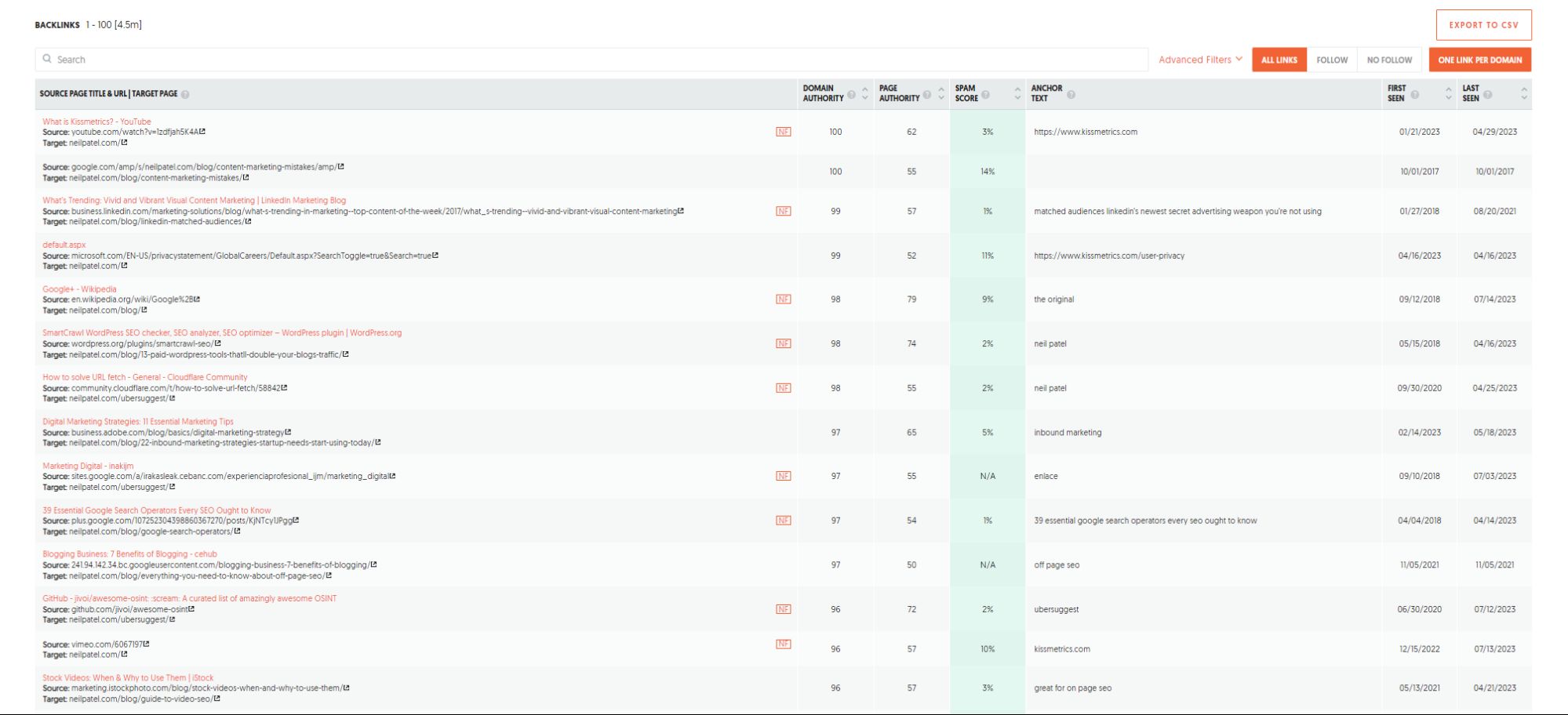This screenshot has width=1568, height=715.
Task: Open help icon next to Source Page Title header
Action: pyautogui.click(x=185, y=94)
